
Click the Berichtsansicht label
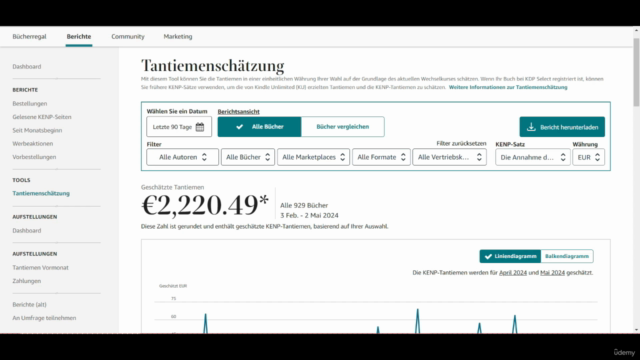[238, 111]
